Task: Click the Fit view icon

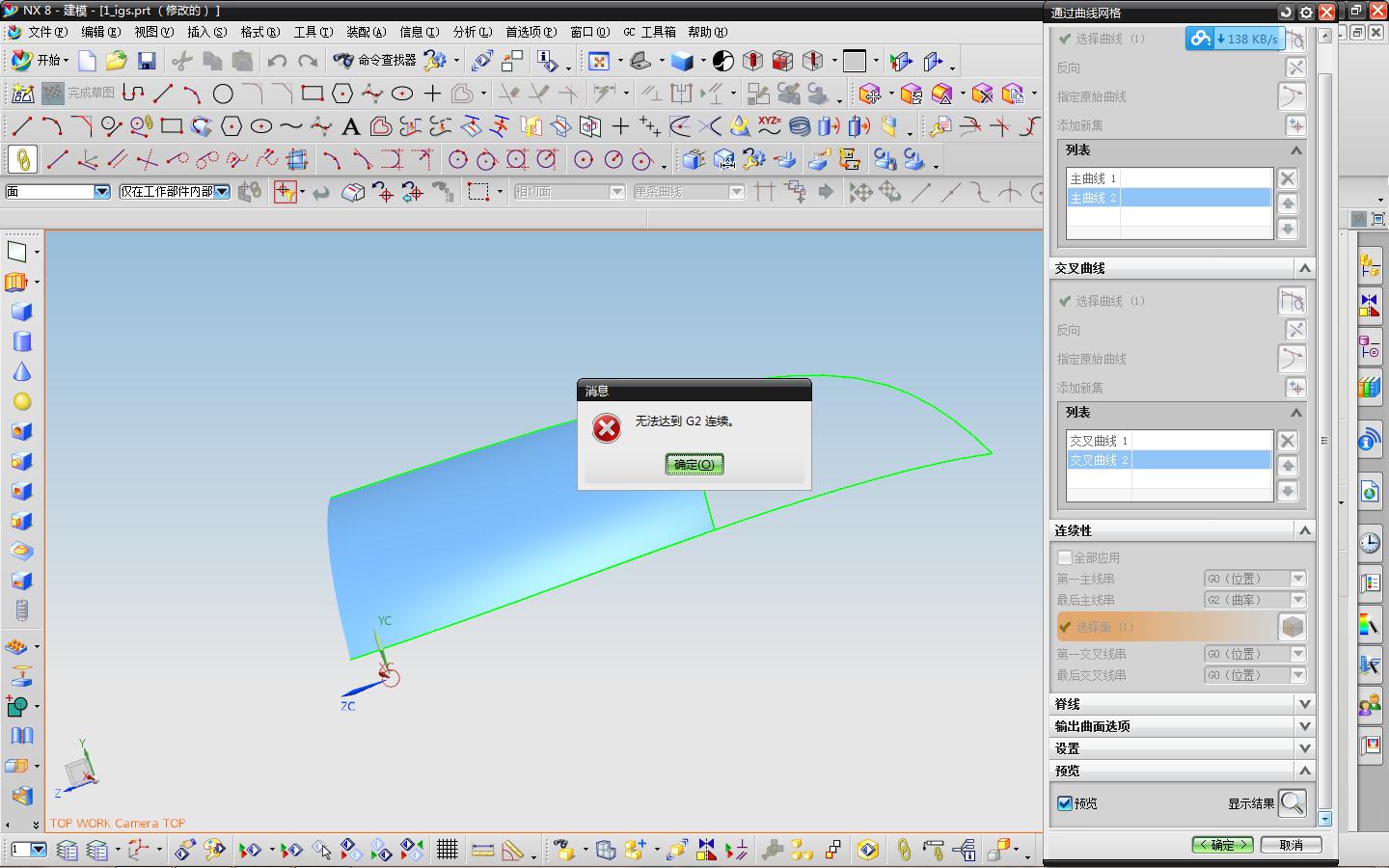Action: 599,61
